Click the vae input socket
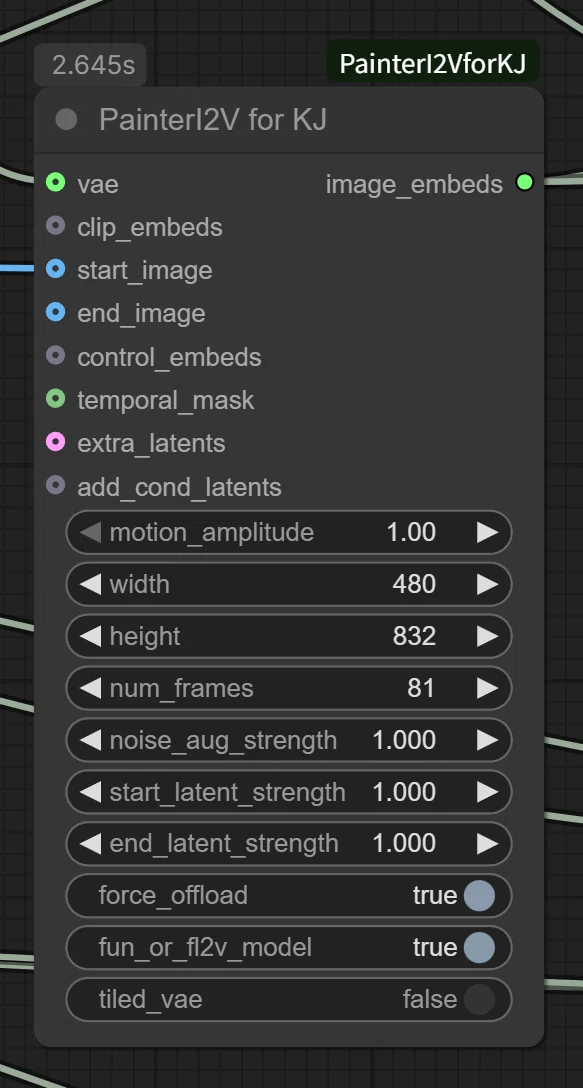The height and width of the screenshot is (1088, 583). click(56, 183)
